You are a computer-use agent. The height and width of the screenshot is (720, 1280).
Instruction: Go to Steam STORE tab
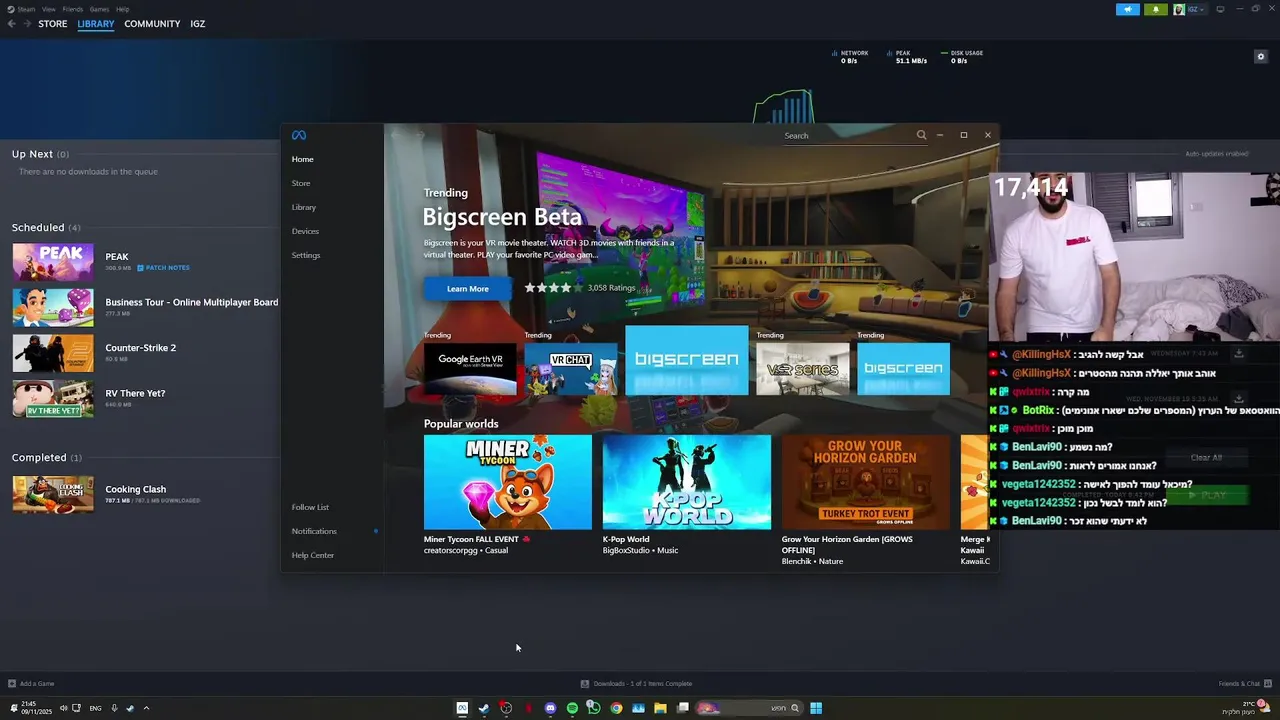pyautogui.click(x=53, y=24)
